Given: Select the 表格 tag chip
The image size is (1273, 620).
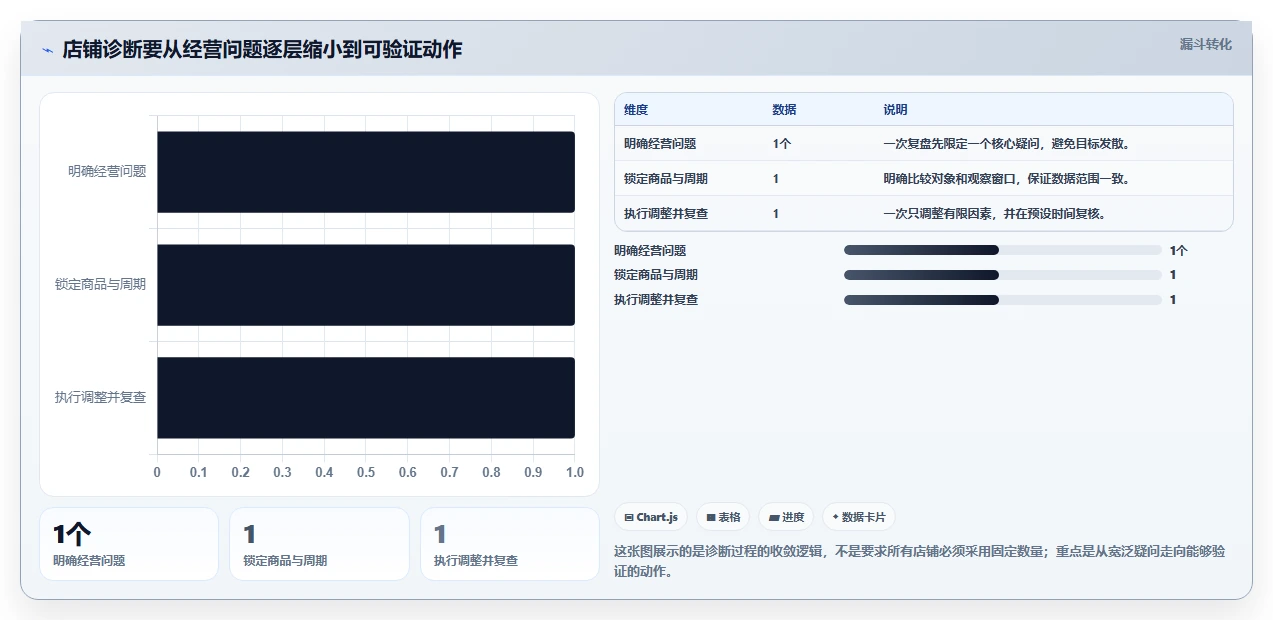Looking at the screenshot, I should click(x=723, y=517).
